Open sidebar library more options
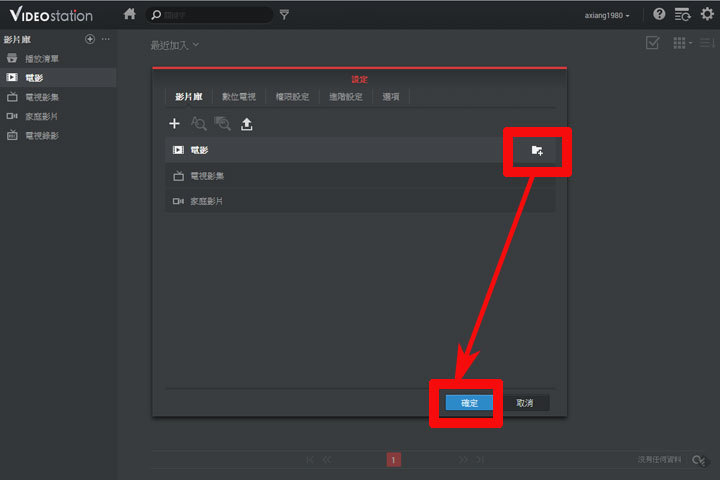The image size is (720, 480). point(106,39)
